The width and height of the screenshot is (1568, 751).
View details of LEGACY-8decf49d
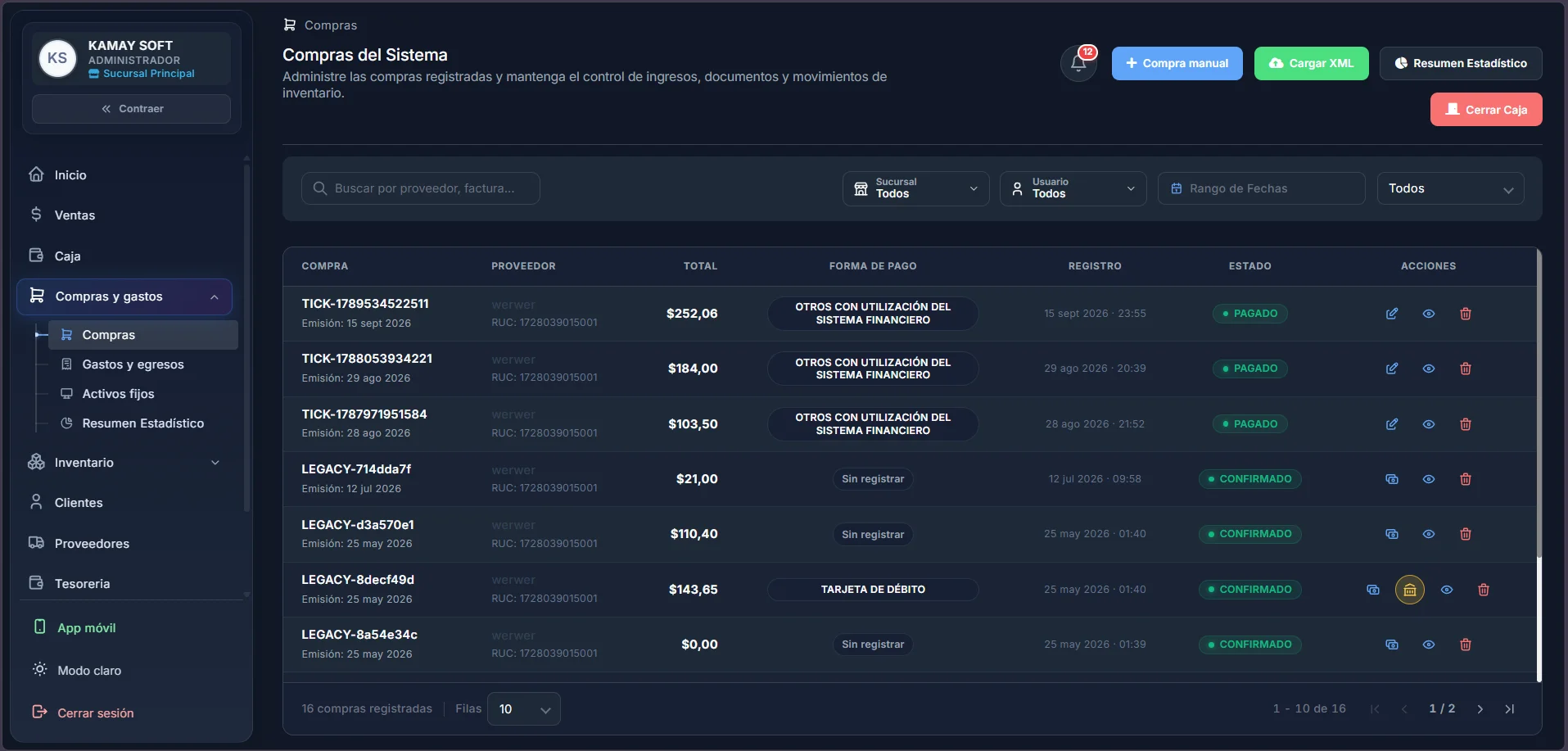click(x=1446, y=590)
